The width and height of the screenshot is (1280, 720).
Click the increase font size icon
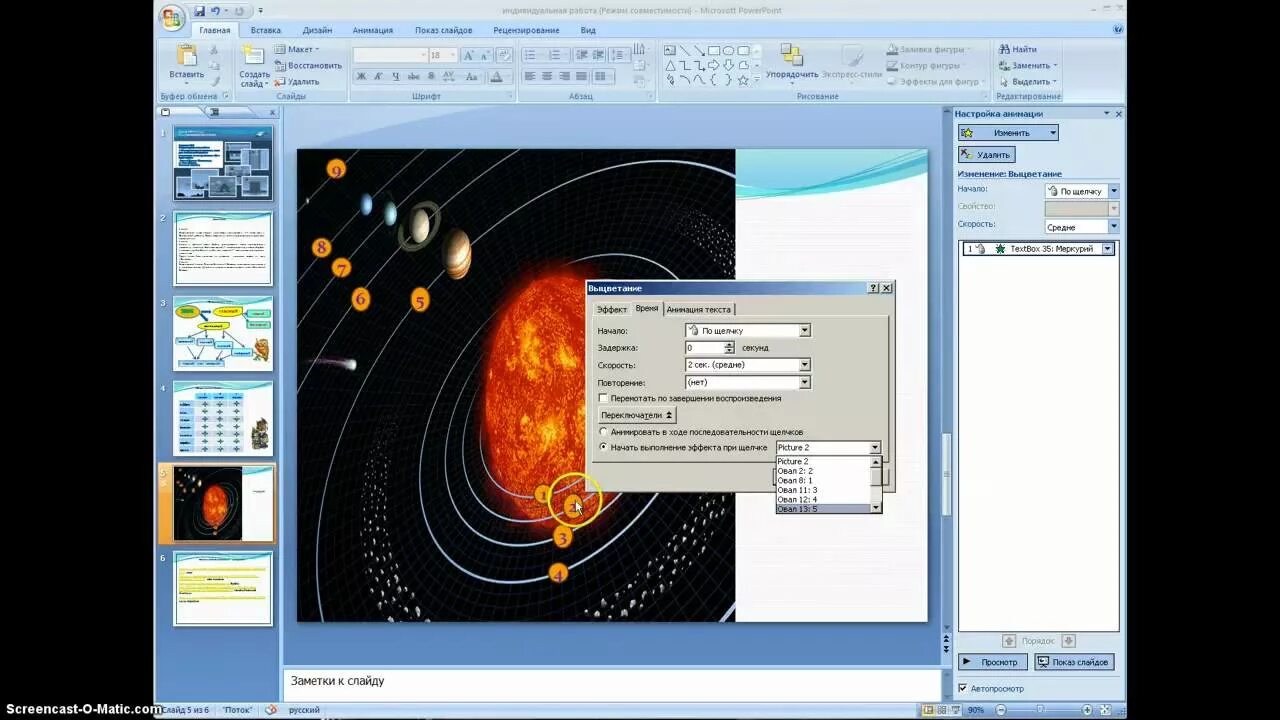click(x=468, y=55)
